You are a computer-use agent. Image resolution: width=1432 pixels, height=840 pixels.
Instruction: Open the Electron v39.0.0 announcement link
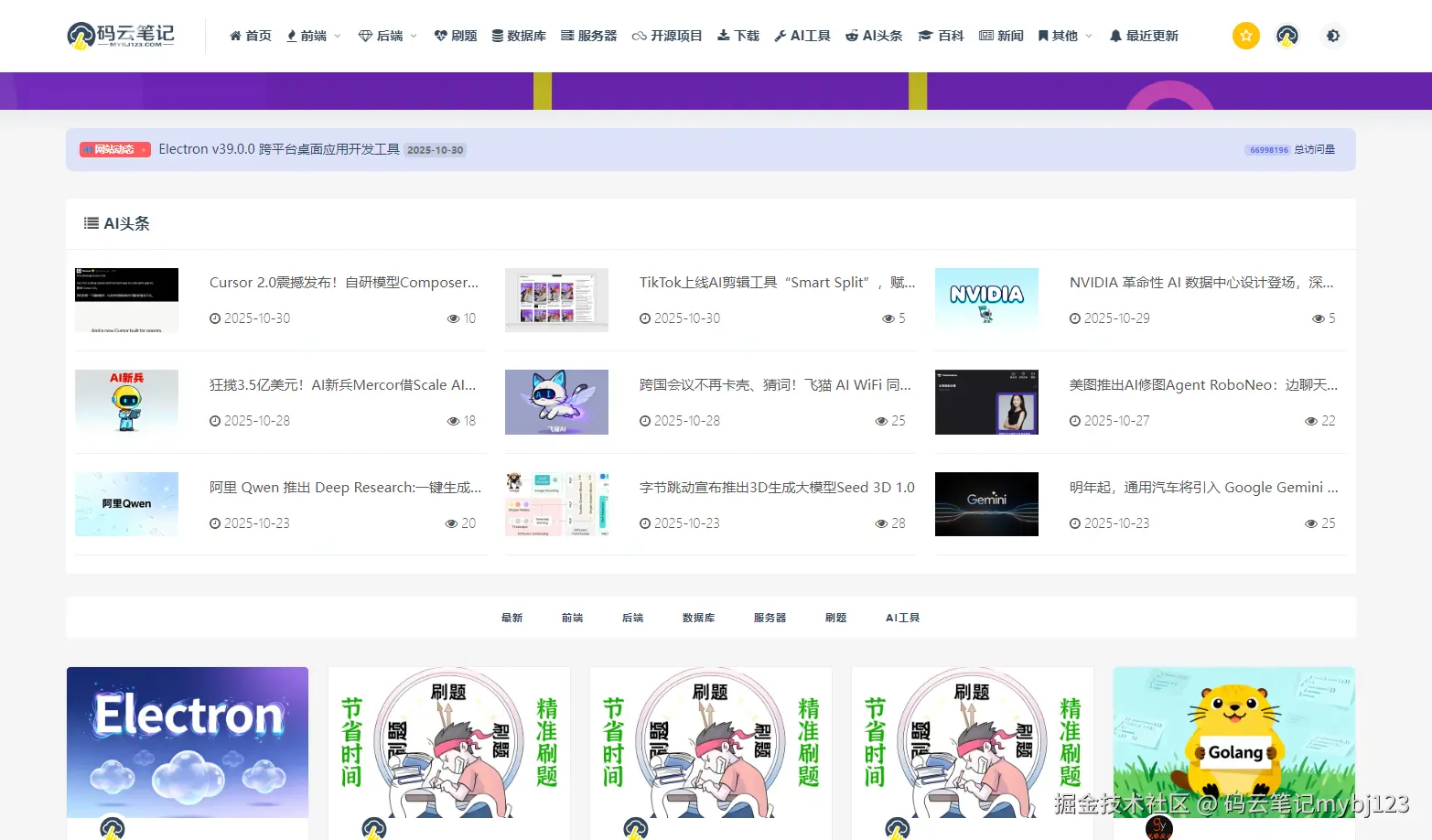click(280, 149)
